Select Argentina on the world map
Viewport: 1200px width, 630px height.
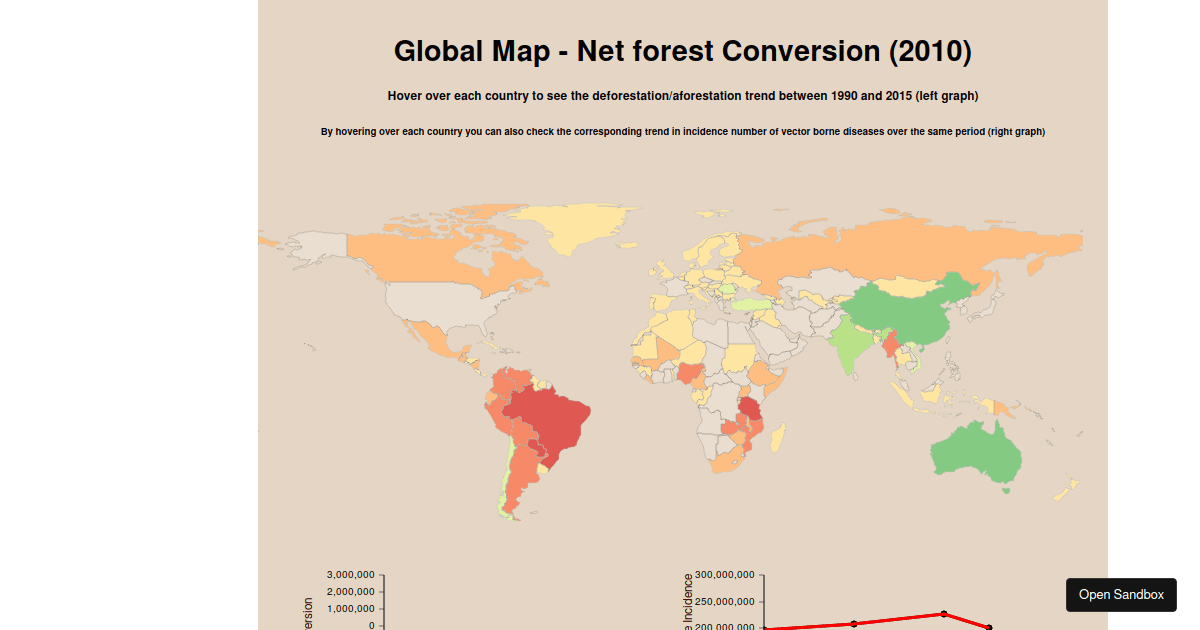pyautogui.click(x=513, y=478)
